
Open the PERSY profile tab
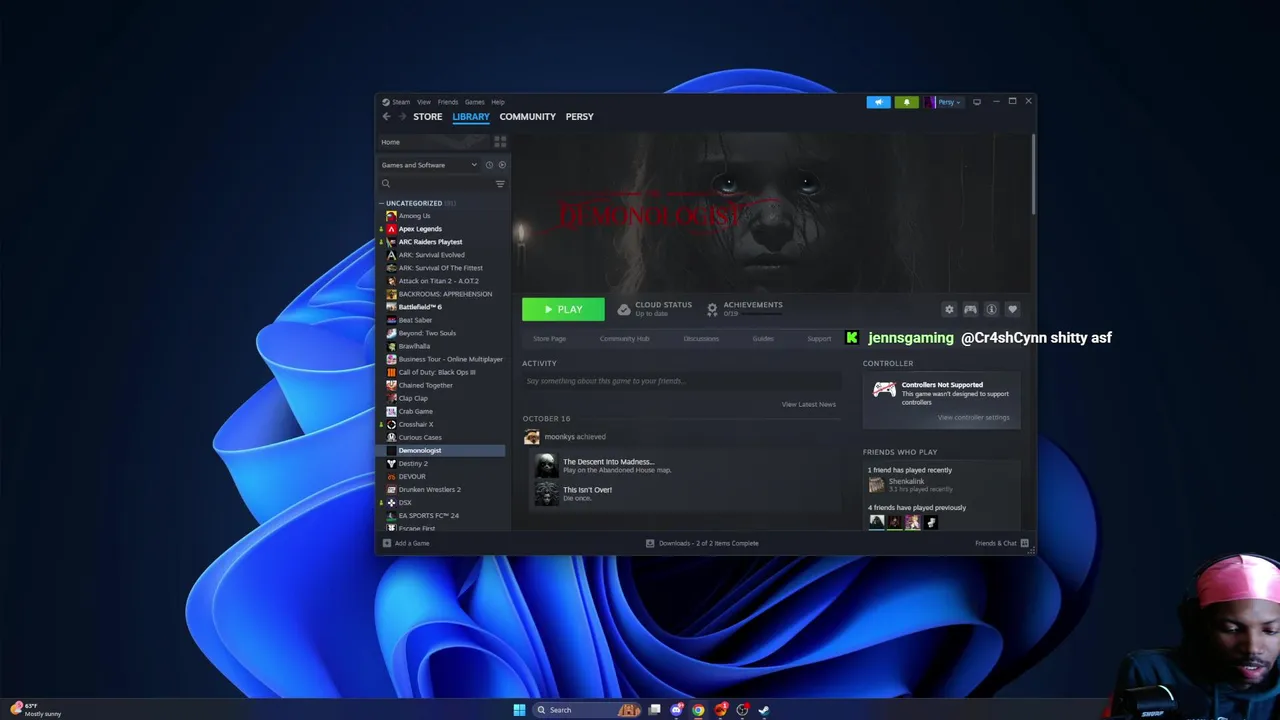[579, 117]
